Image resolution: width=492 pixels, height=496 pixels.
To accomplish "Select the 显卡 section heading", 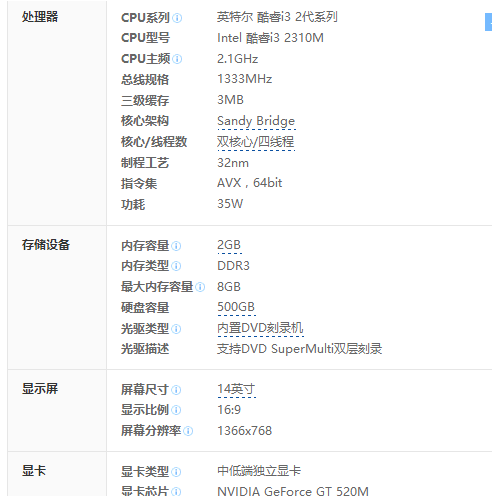I will coord(34,471).
